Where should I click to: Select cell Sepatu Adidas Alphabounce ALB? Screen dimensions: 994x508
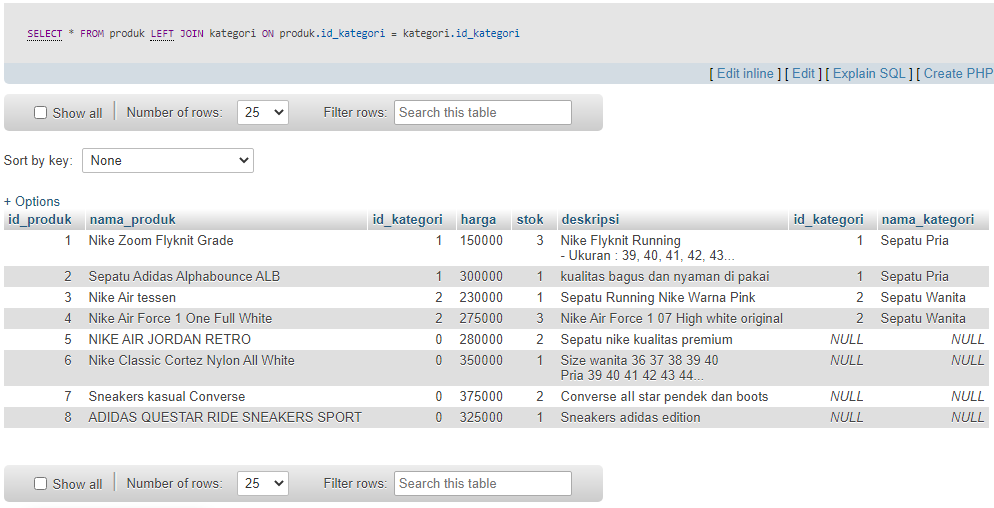(184, 277)
